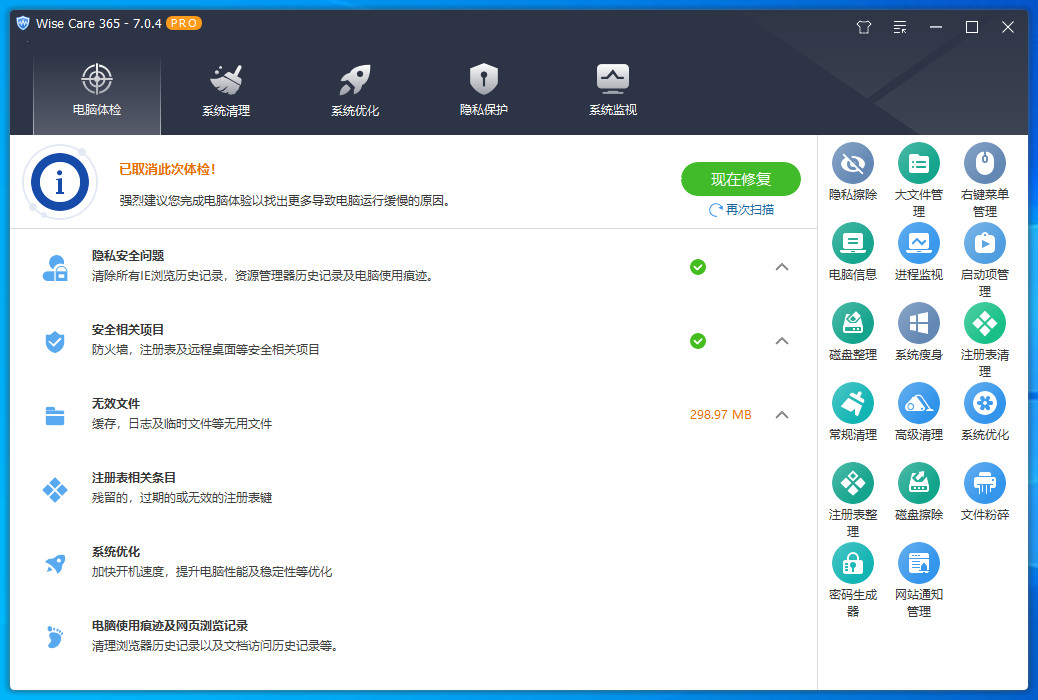Open the 启动项管理 startup manager
The width and height of the screenshot is (1038, 700).
point(985,260)
